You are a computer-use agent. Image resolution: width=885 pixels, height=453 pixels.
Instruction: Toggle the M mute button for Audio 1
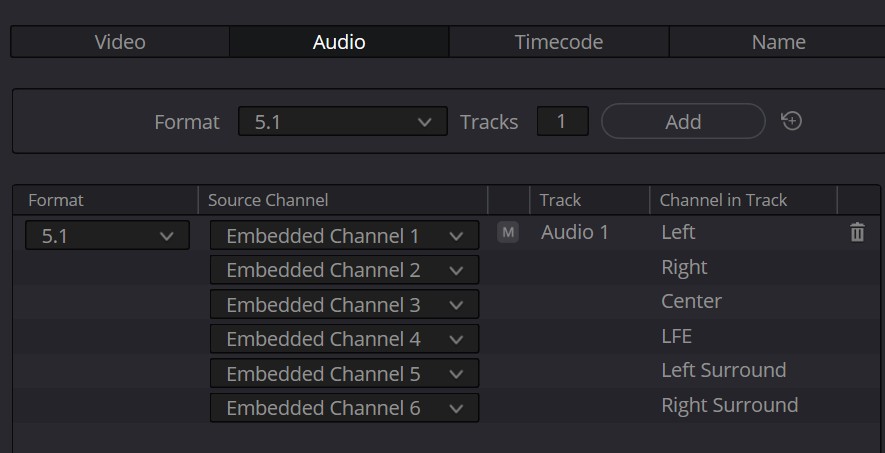click(x=508, y=232)
